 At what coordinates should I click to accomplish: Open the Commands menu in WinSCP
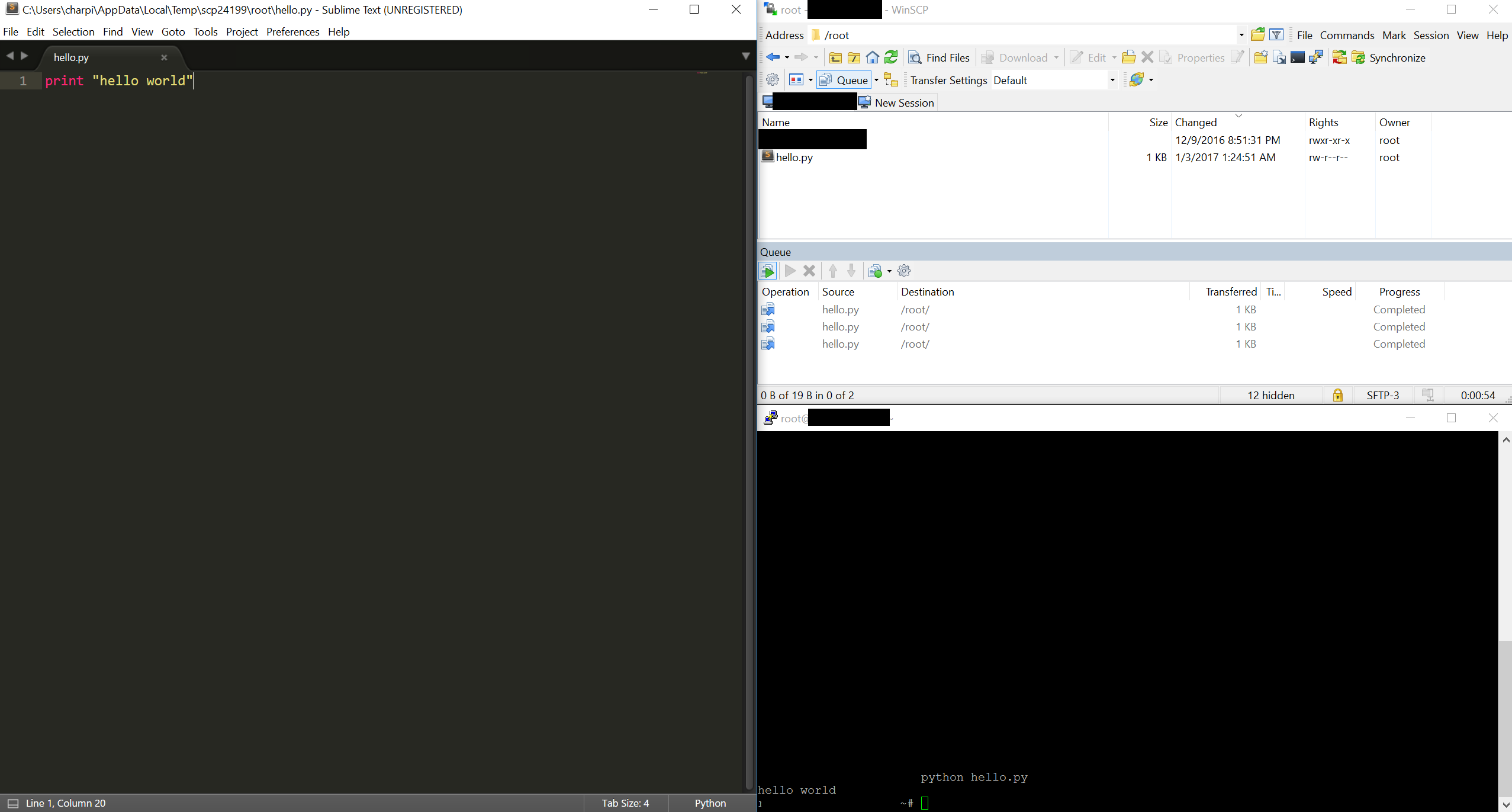(1347, 35)
